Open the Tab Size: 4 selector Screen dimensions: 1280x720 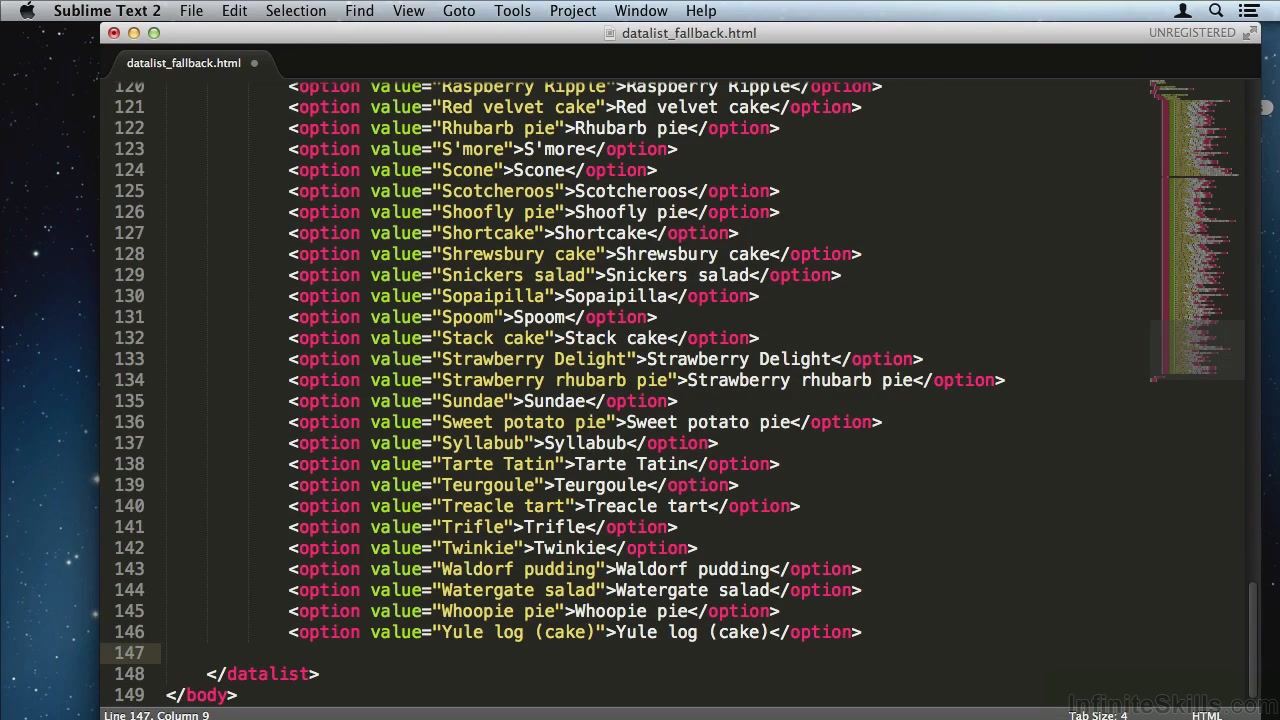click(x=1097, y=715)
